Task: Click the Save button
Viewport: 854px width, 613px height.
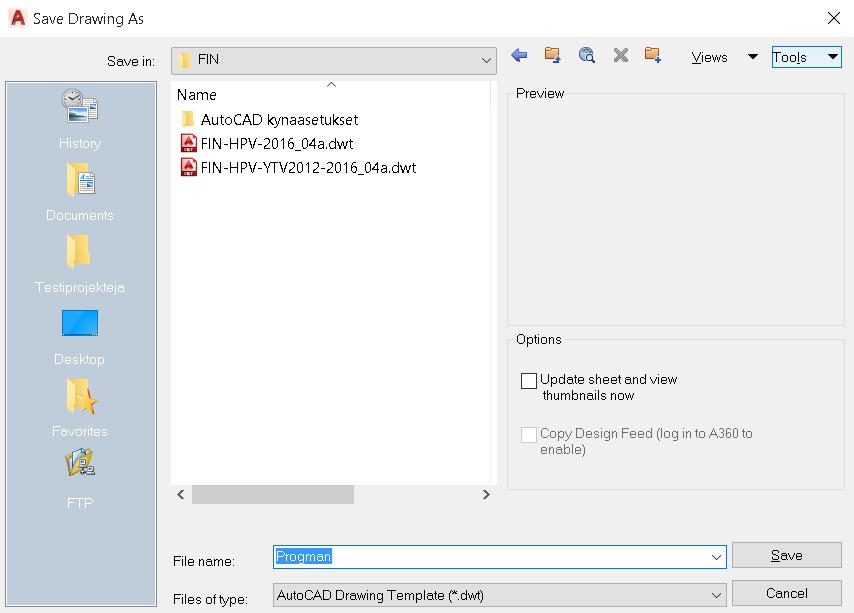Action: click(786, 555)
